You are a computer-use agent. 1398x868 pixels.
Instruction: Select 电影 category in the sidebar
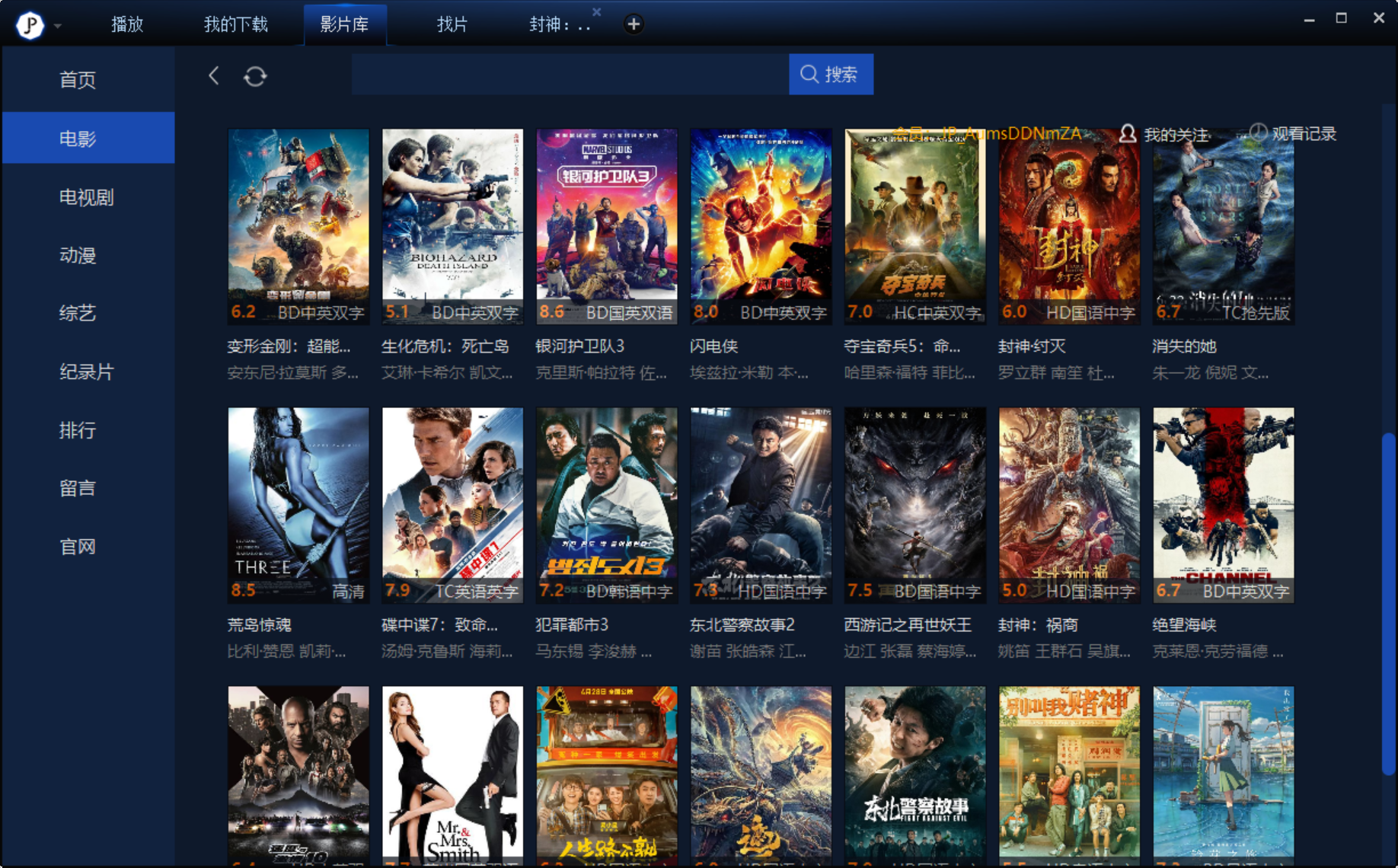[x=88, y=138]
